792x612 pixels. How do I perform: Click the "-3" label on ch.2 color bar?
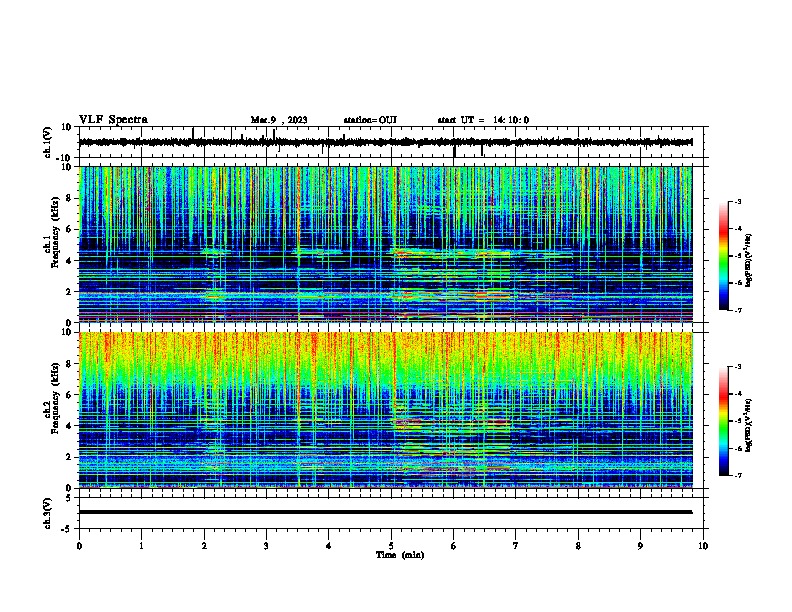(738, 367)
